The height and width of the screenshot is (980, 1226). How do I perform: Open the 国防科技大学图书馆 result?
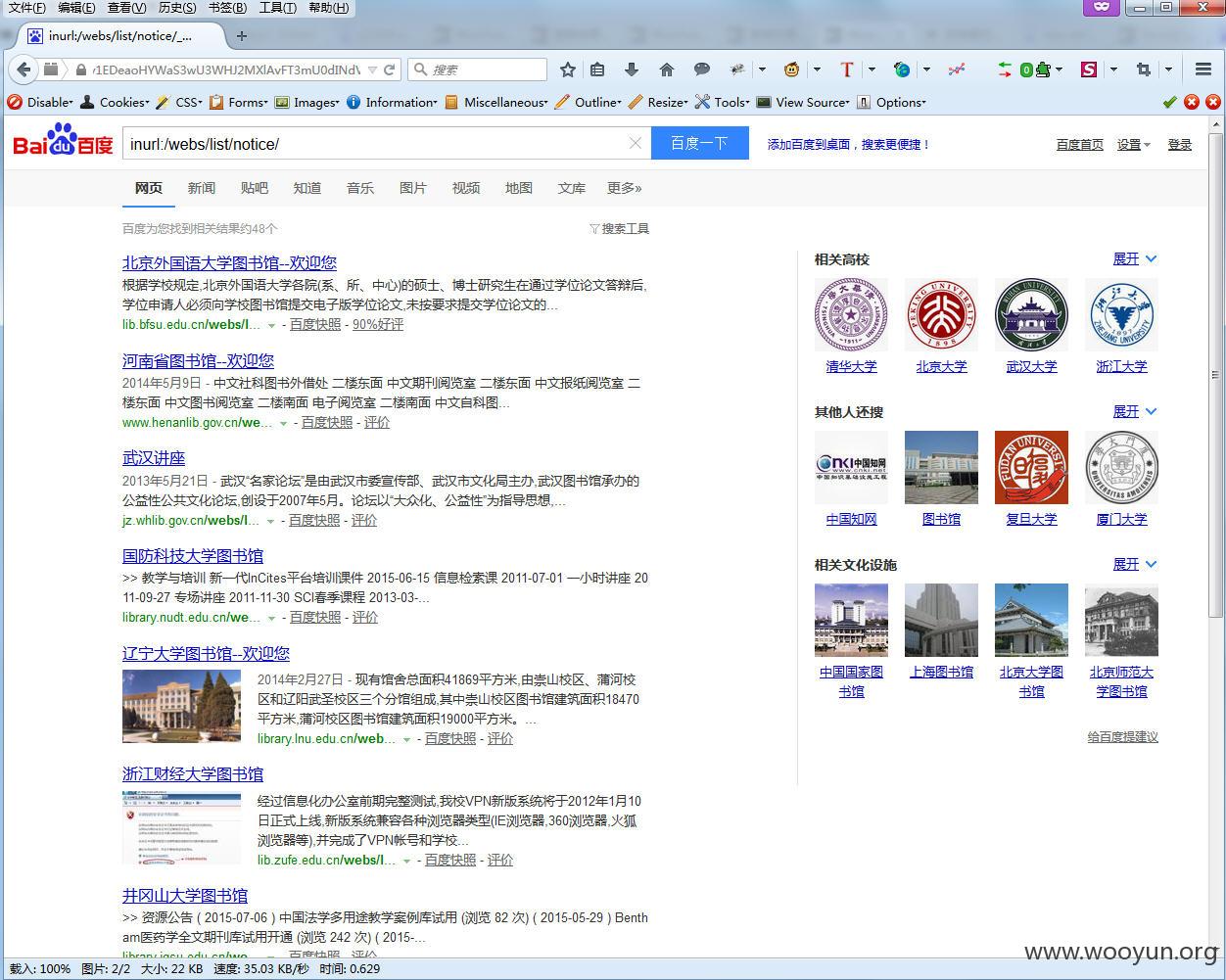click(193, 555)
